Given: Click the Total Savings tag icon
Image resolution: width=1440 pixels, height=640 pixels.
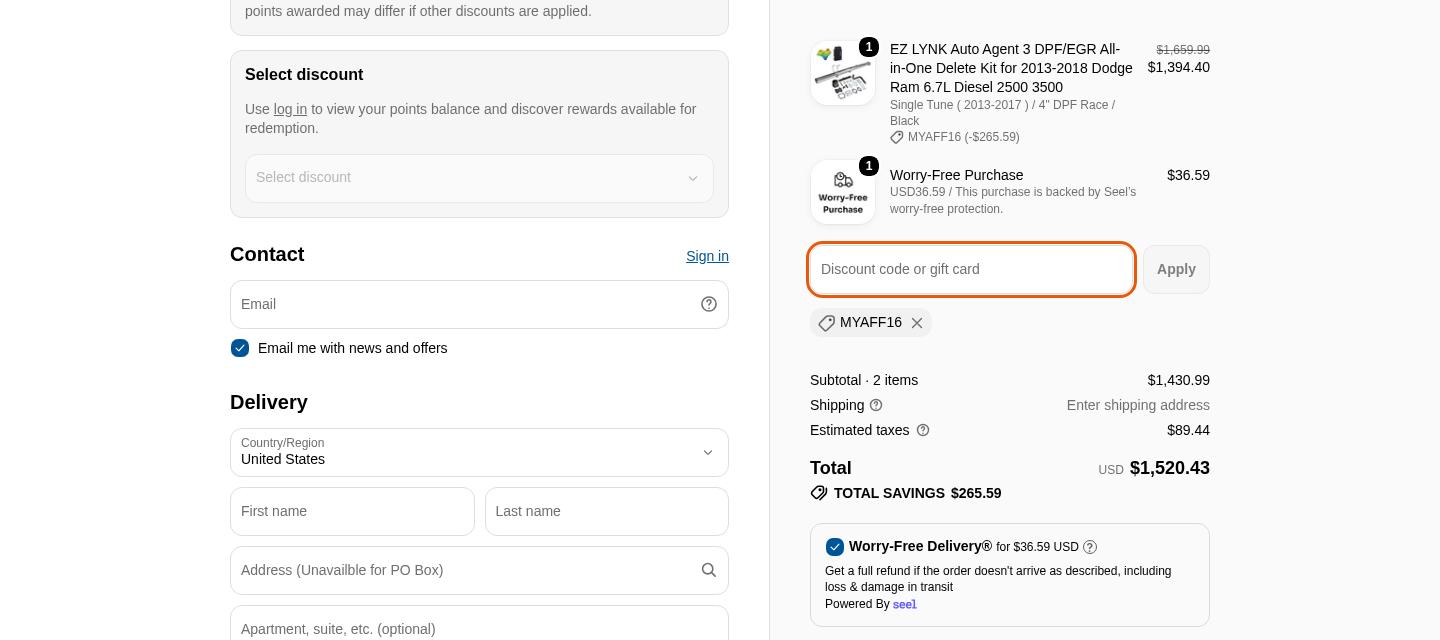Looking at the screenshot, I should (819, 493).
